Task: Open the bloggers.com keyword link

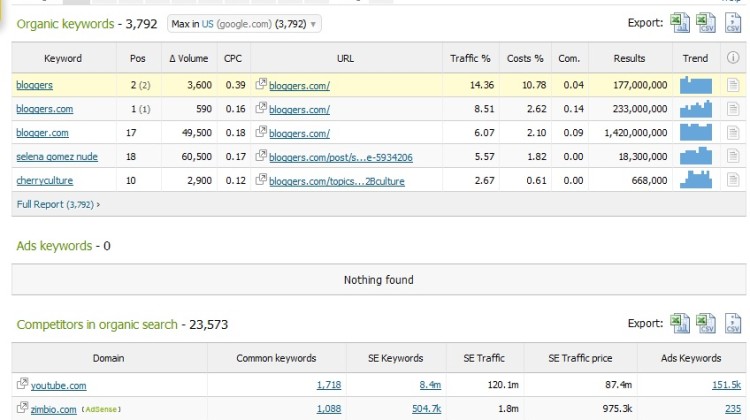Action: point(44,109)
